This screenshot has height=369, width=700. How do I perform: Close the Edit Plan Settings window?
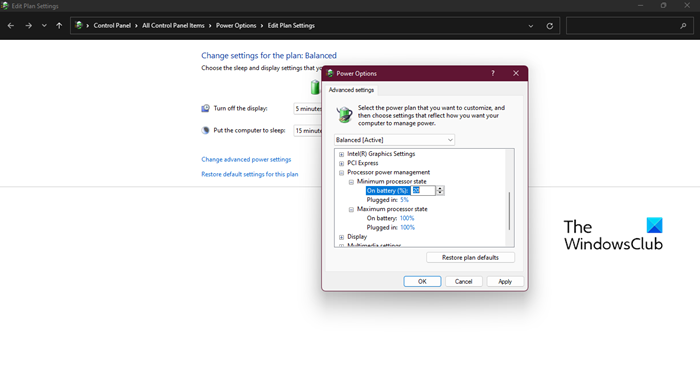pos(687,6)
